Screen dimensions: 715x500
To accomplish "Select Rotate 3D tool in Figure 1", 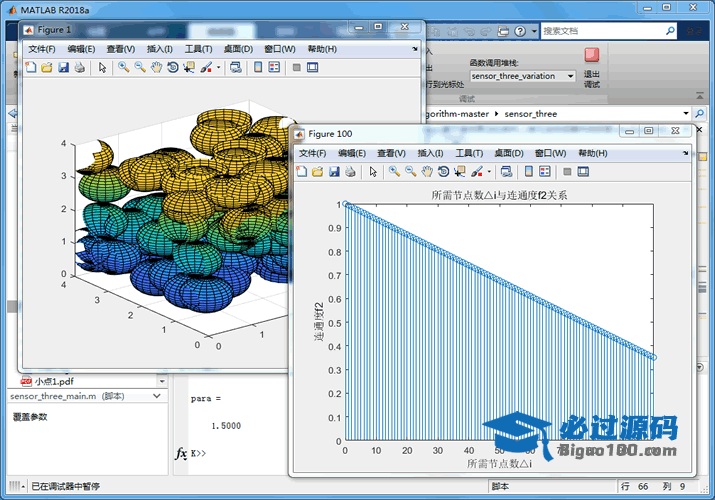I will [172, 67].
